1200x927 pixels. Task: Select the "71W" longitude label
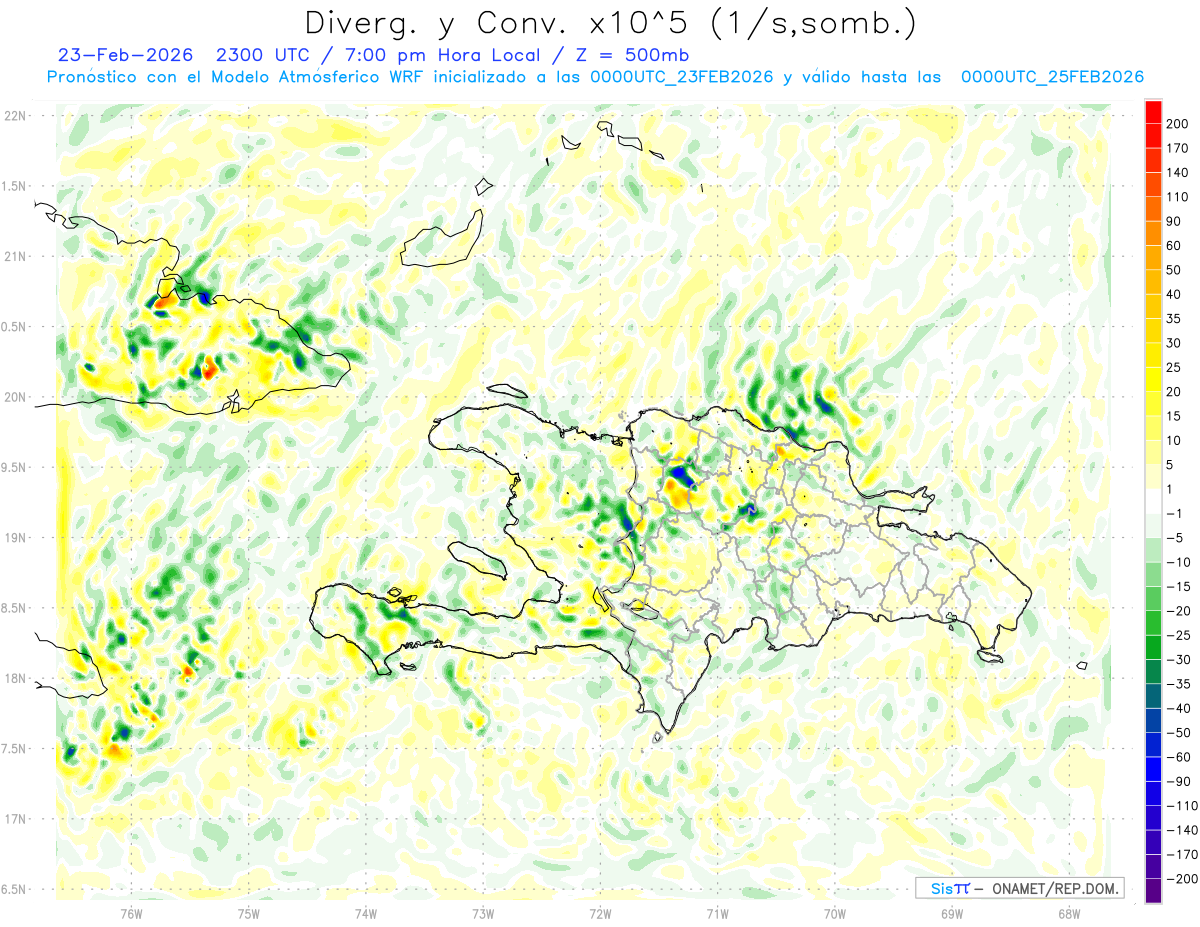pyautogui.click(x=717, y=914)
